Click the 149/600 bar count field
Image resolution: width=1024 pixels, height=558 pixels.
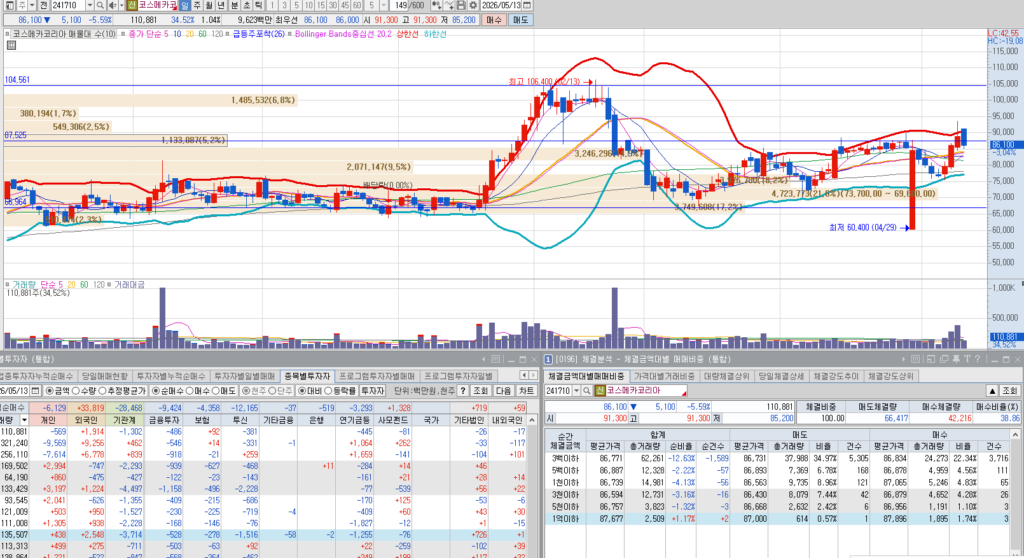[410, 5]
